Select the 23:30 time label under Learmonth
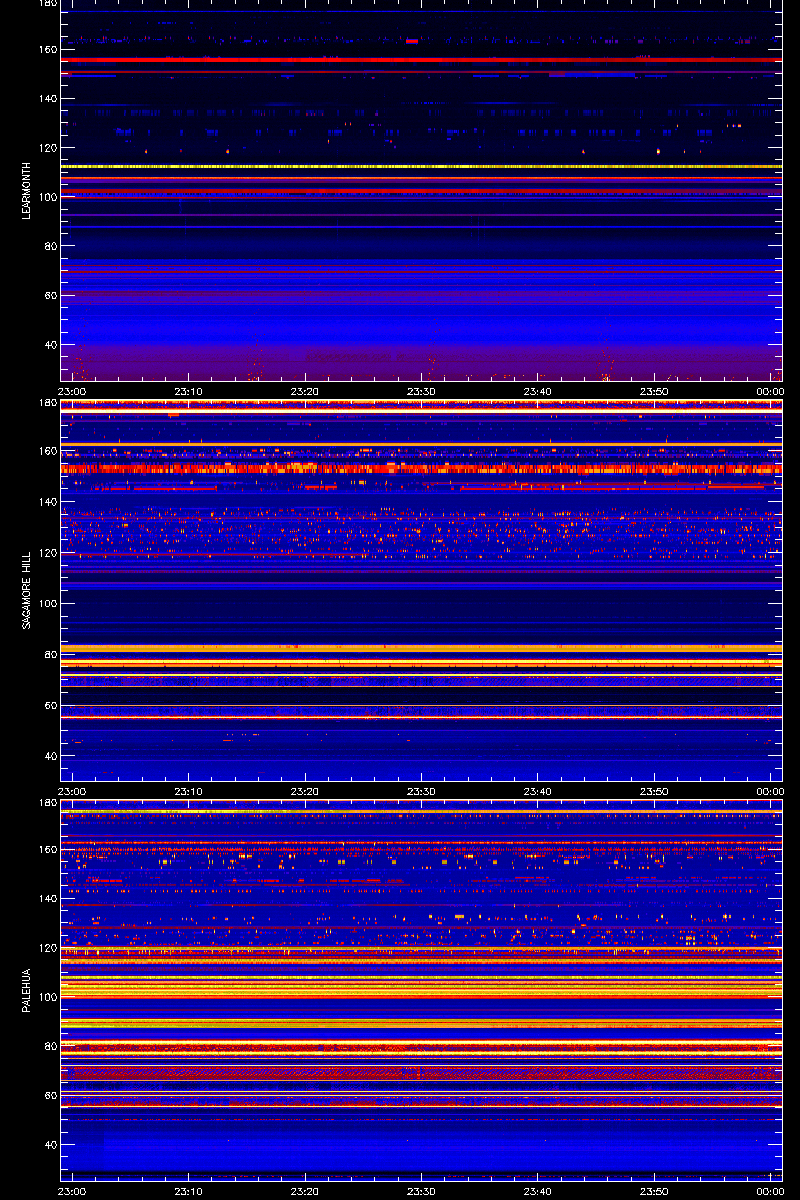 pos(421,391)
